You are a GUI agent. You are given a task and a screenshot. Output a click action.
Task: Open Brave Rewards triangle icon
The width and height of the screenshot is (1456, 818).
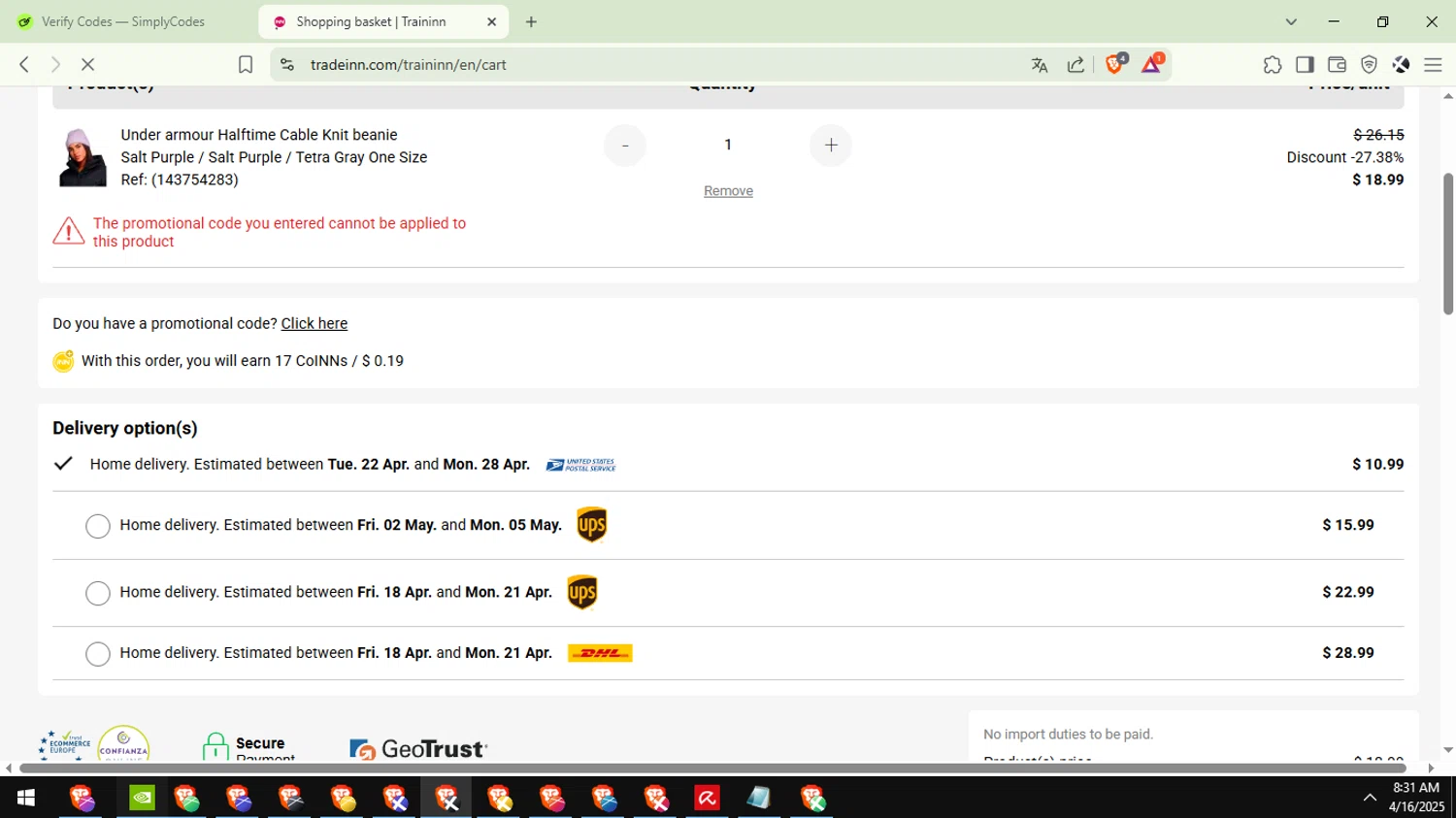(x=1152, y=64)
